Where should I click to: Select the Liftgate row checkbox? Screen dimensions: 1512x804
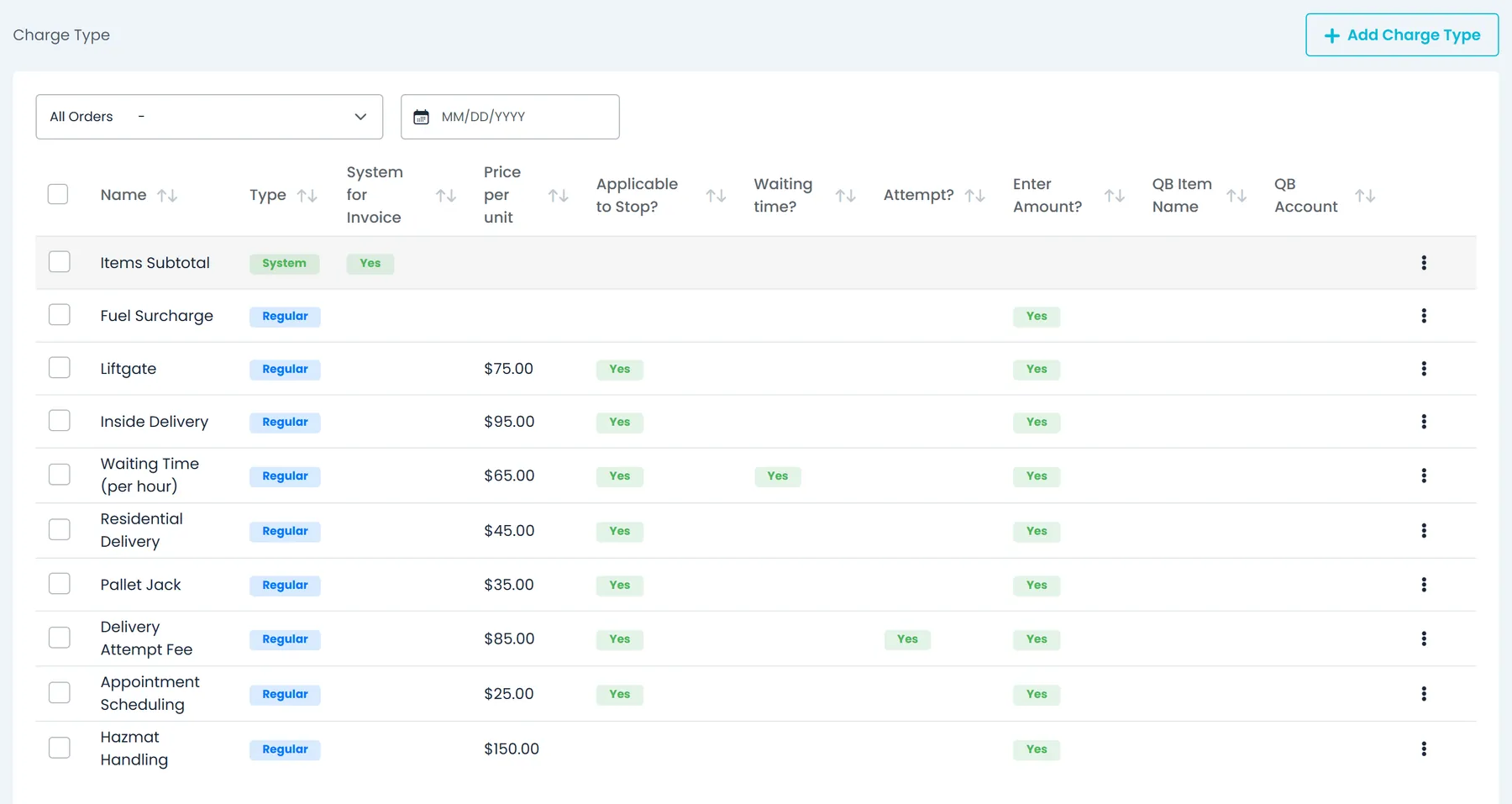(x=59, y=367)
